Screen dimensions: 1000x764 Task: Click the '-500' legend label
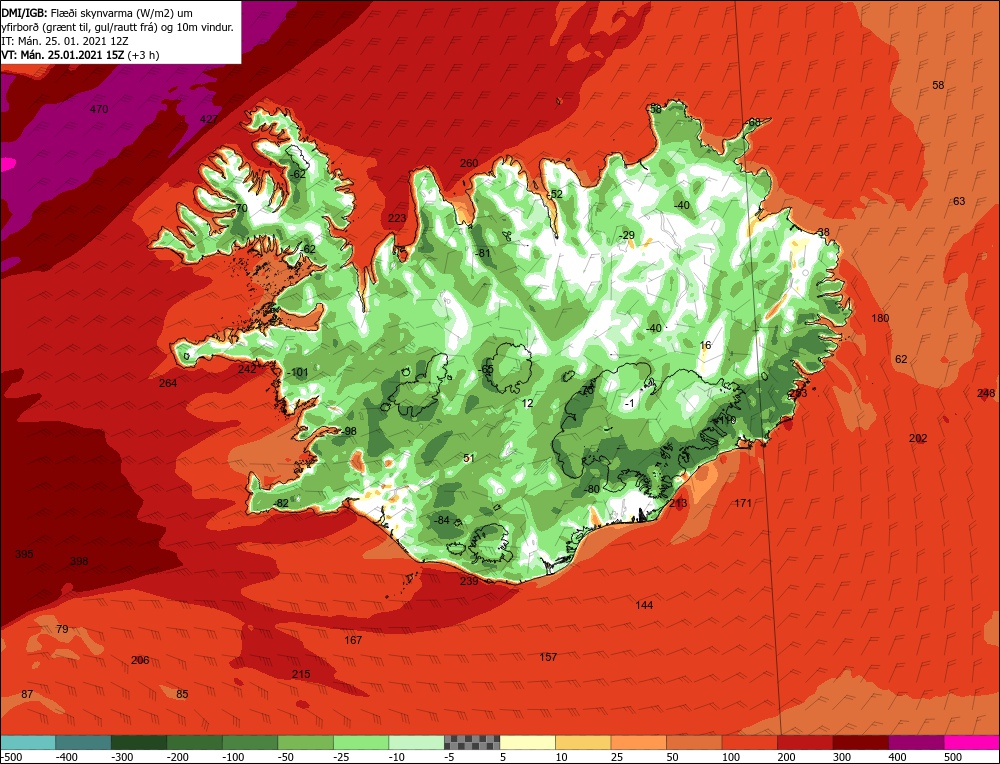[x=12, y=757]
